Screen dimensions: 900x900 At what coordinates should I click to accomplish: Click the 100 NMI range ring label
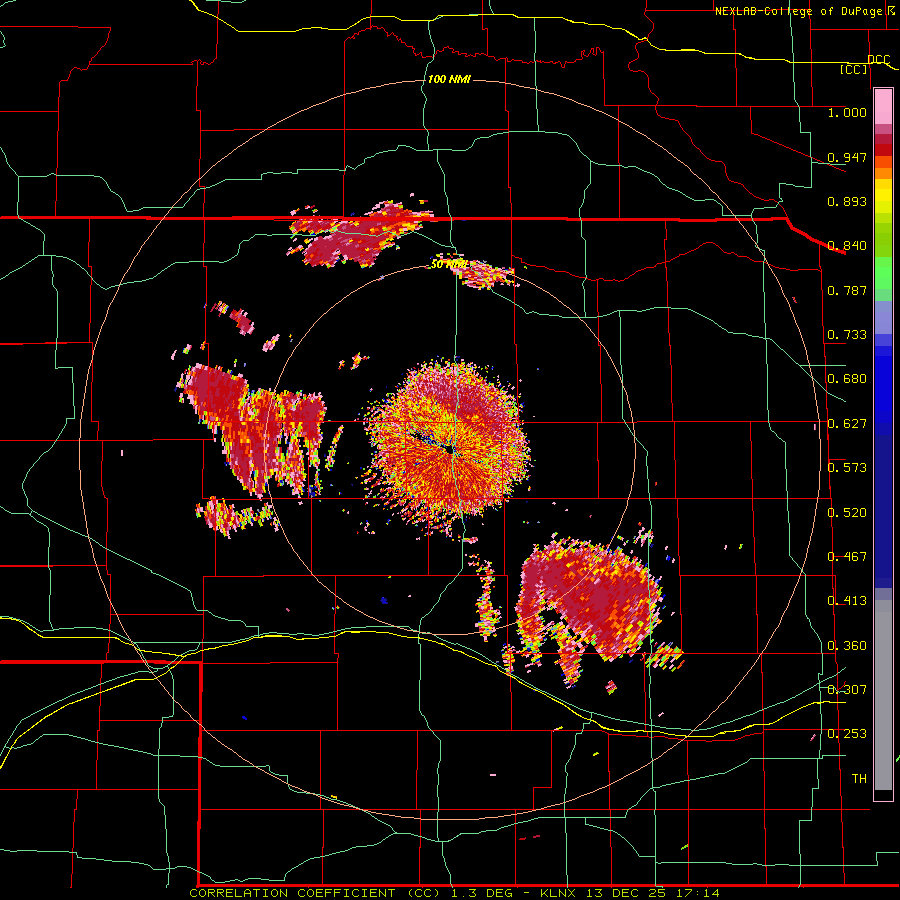pos(449,79)
